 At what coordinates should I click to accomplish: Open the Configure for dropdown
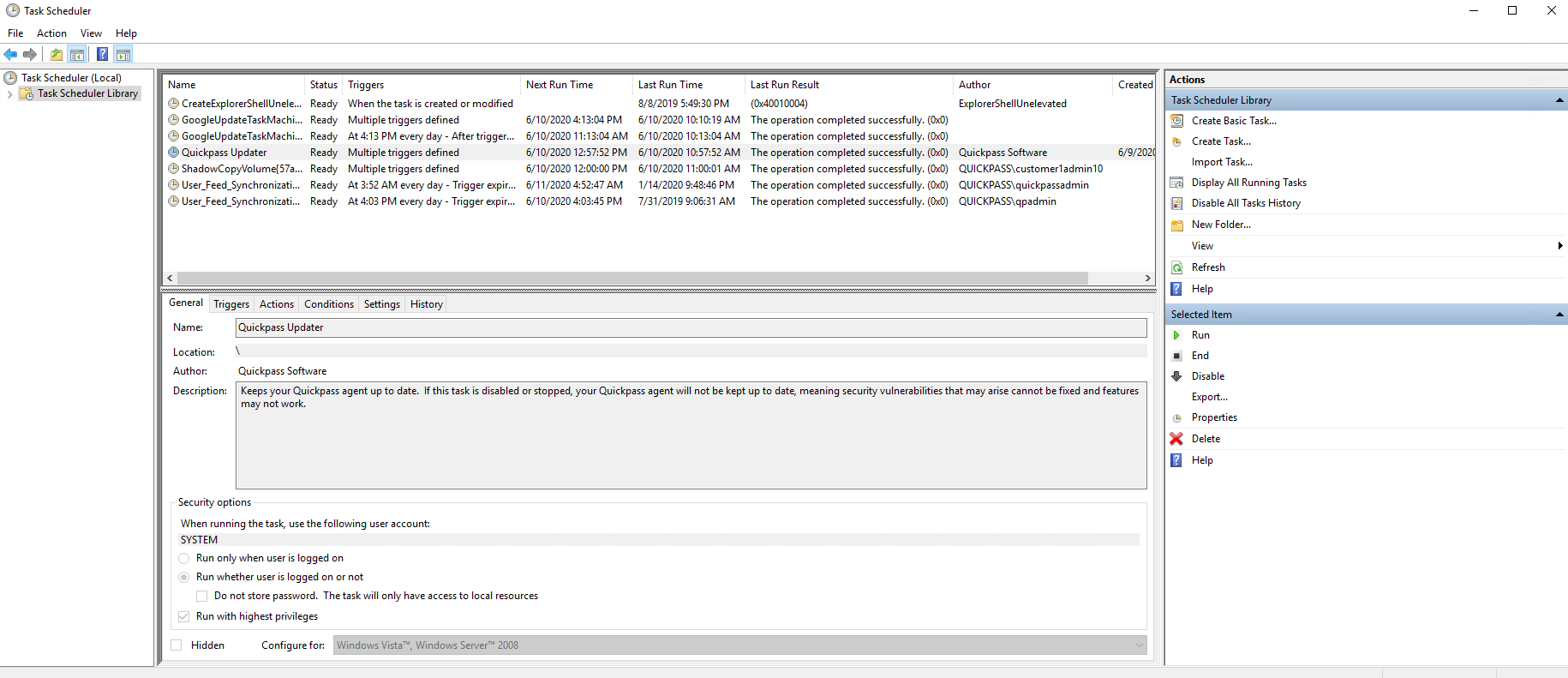(1139, 645)
